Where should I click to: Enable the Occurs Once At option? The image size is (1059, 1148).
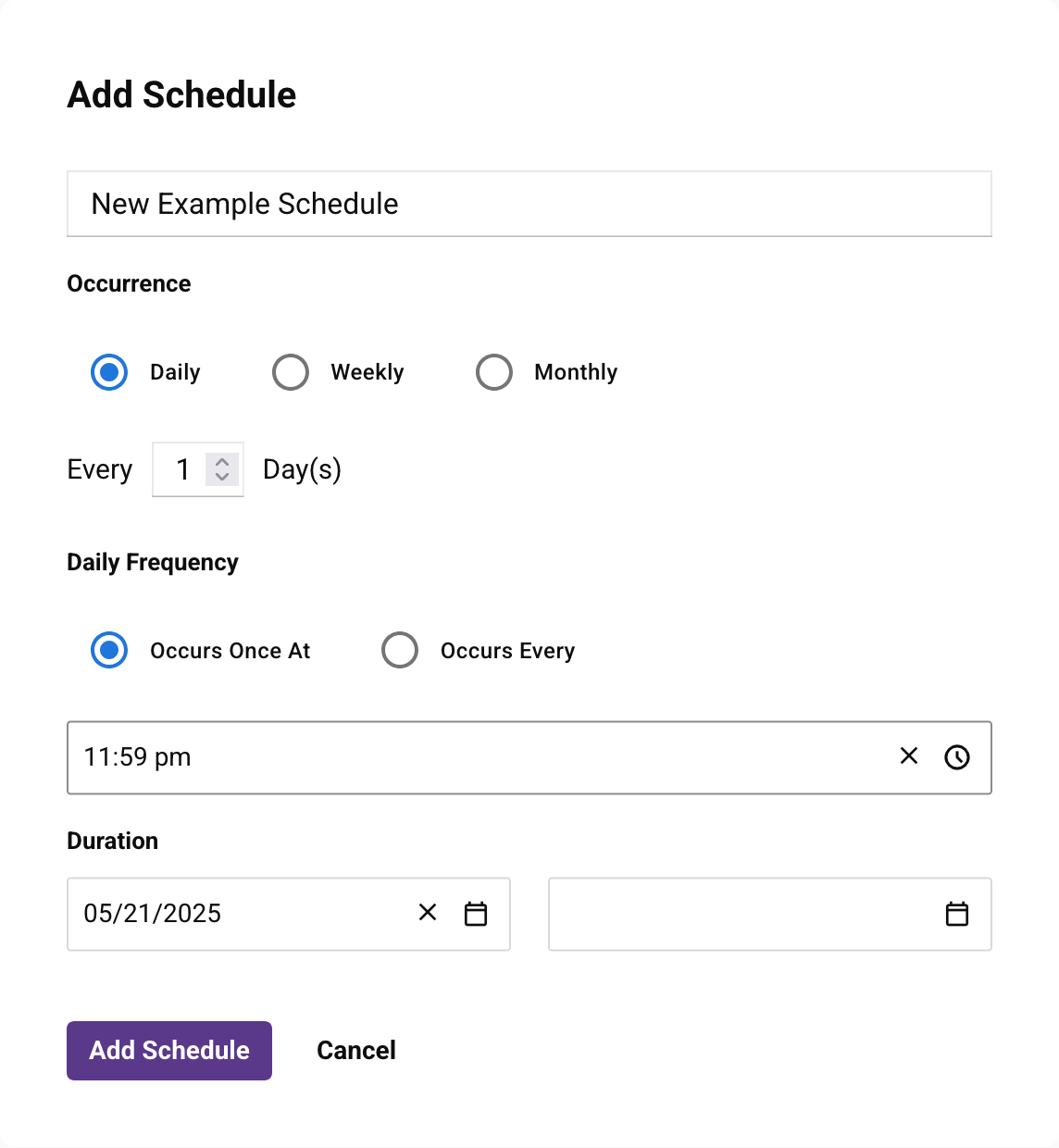tap(108, 650)
